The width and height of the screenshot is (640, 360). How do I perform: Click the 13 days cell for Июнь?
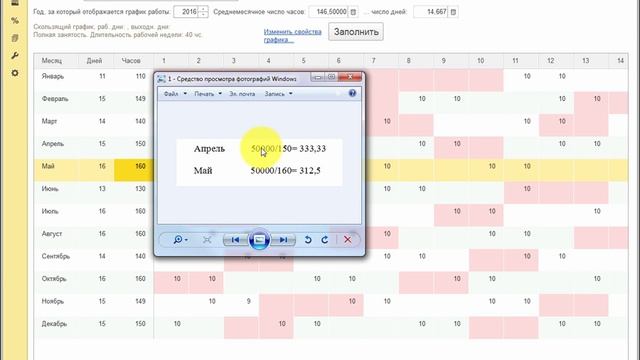96,192
